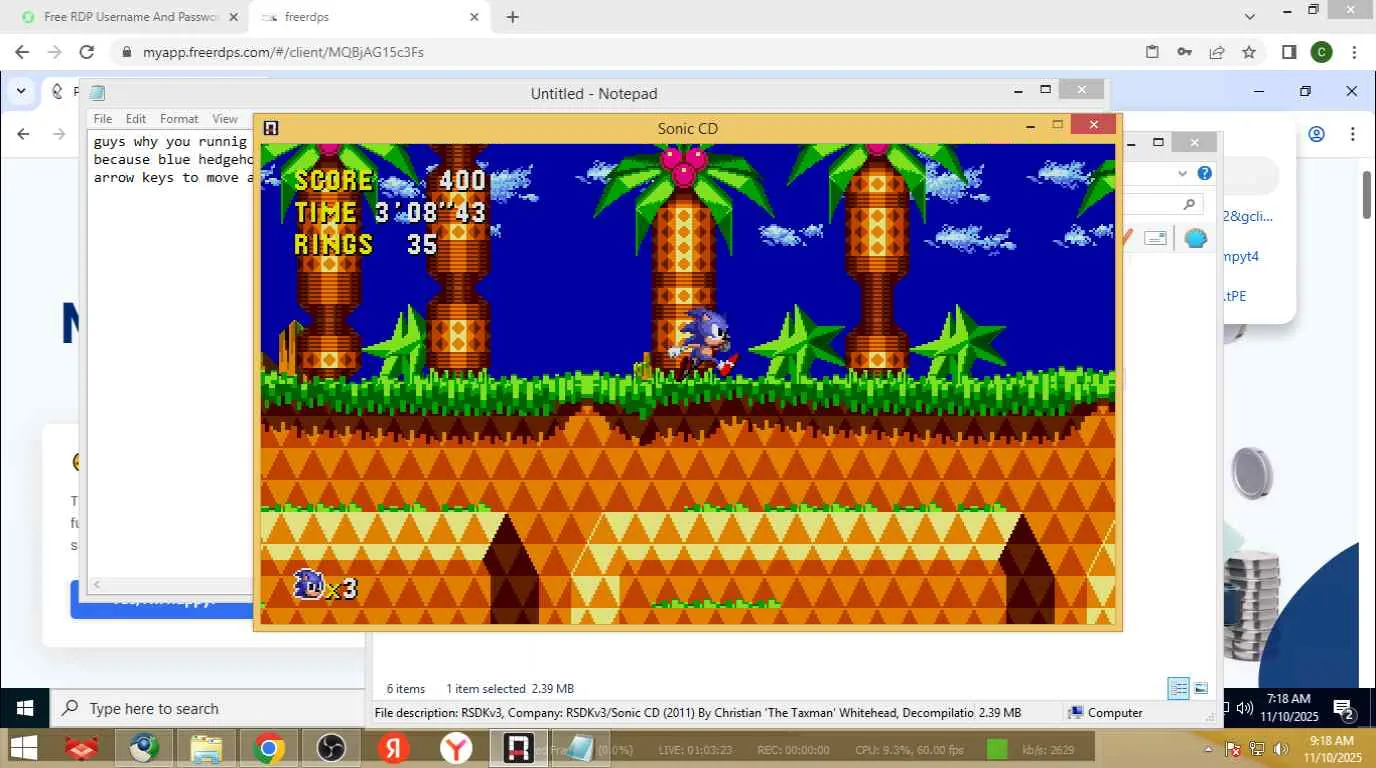
Task: Click the Notepad horizontal scrollbar left arrow
Action: (x=97, y=584)
